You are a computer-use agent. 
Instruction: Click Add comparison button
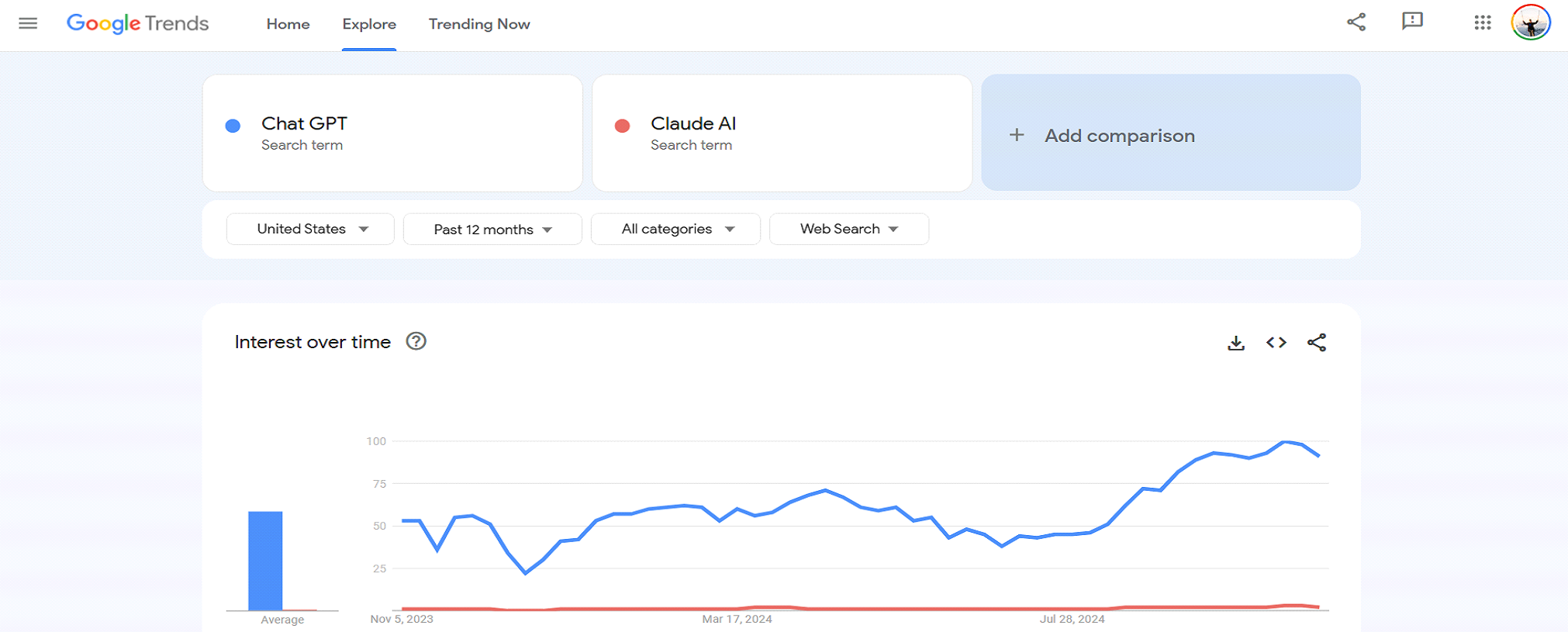pyautogui.click(x=1170, y=133)
